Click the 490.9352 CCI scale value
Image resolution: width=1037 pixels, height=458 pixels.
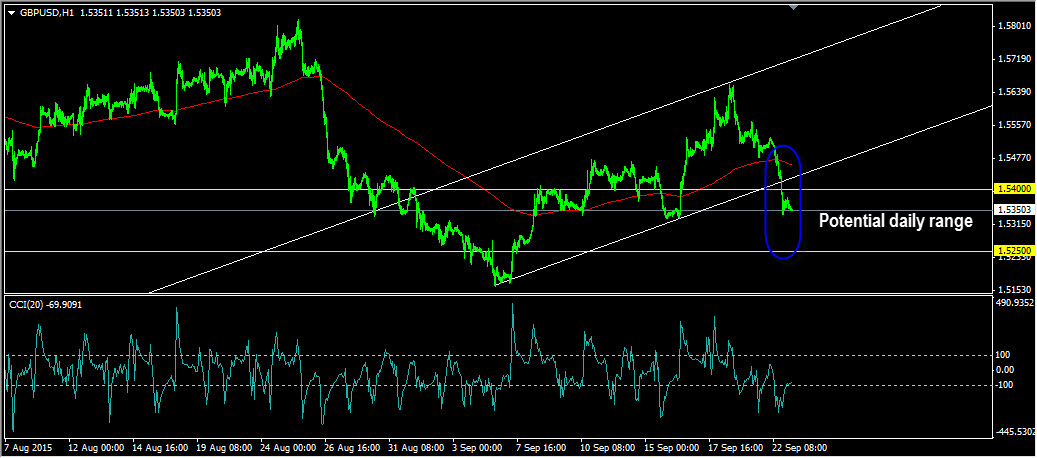pos(1016,303)
